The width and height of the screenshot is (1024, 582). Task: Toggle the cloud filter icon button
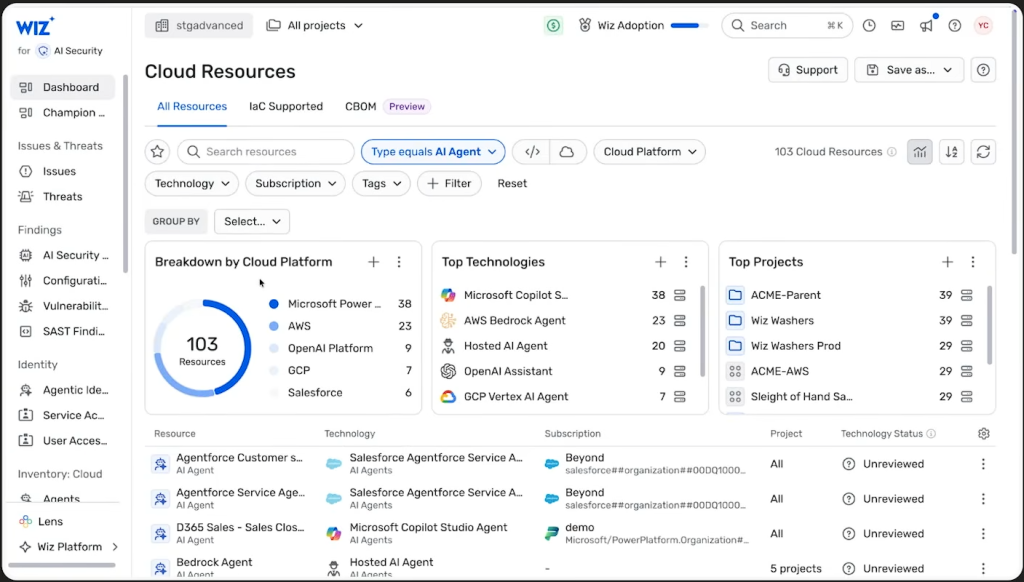coord(567,152)
